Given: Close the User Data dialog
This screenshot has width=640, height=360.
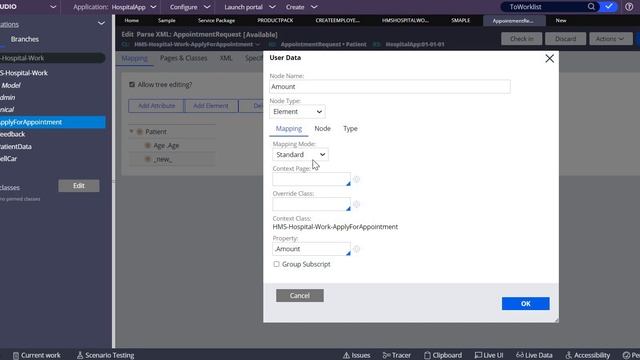Looking at the screenshot, I should (x=549, y=58).
